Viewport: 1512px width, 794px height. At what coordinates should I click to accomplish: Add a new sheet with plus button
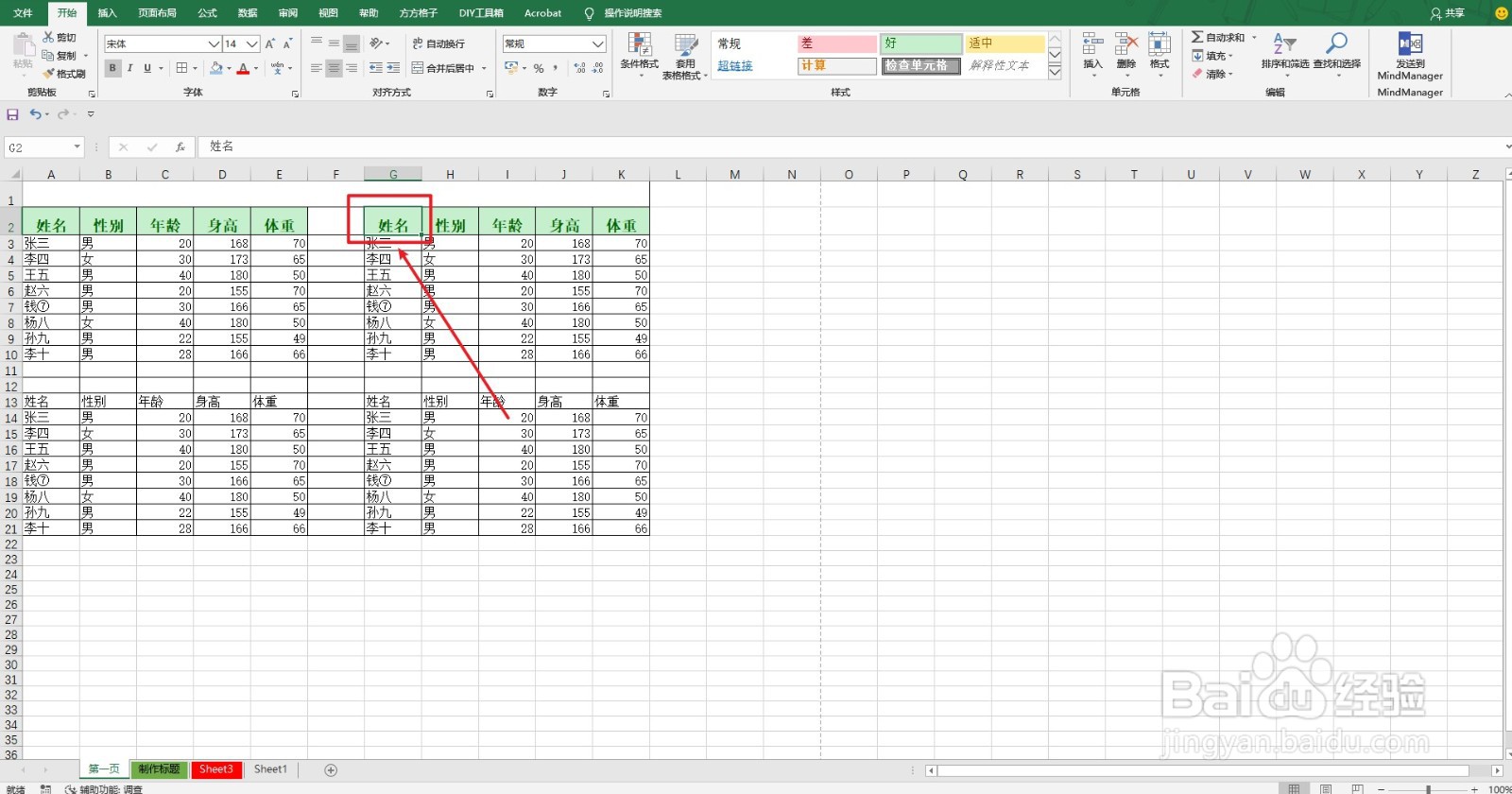[x=331, y=770]
